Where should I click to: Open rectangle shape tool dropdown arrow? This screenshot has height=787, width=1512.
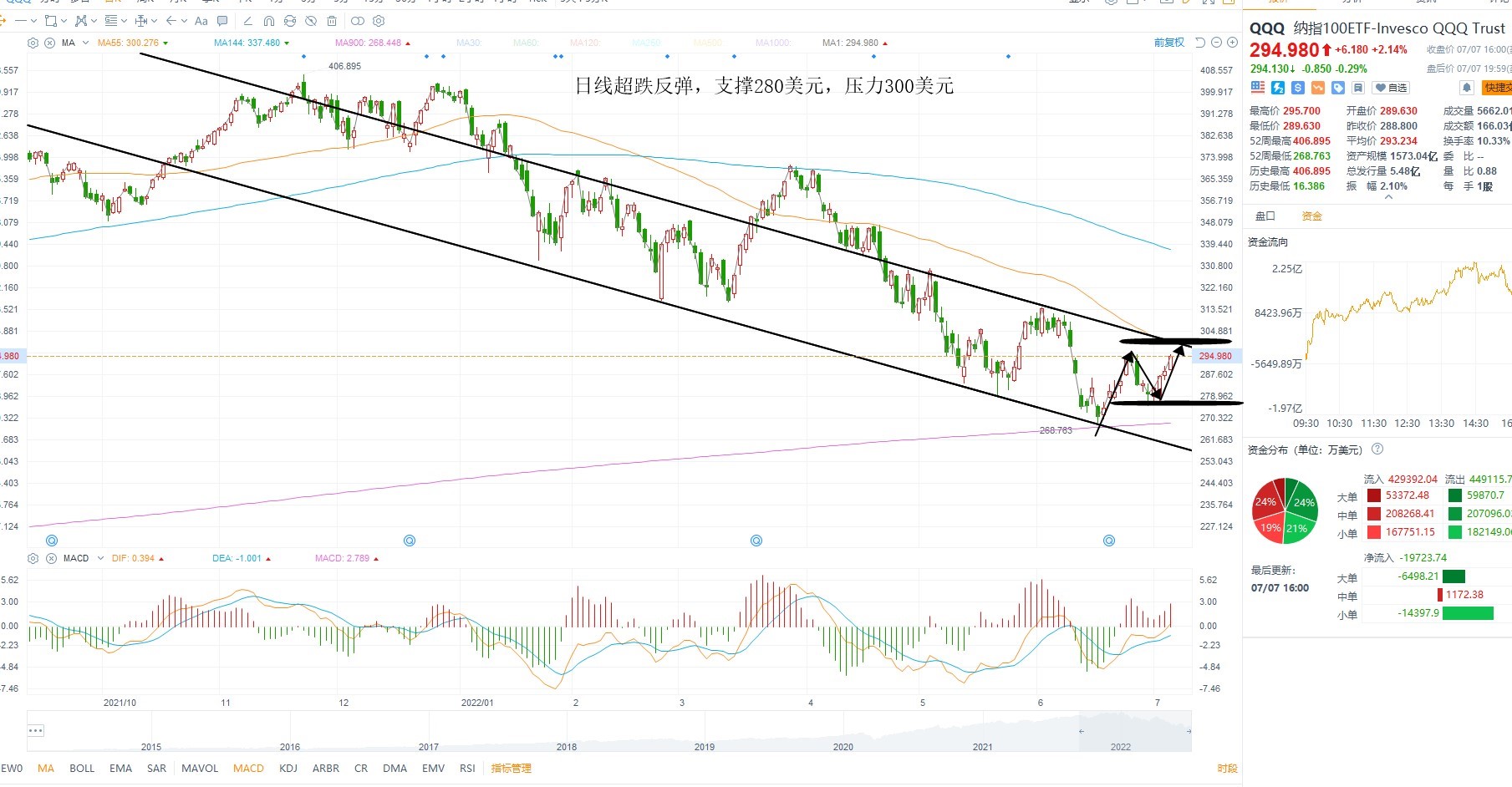click(x=64, y=21)
